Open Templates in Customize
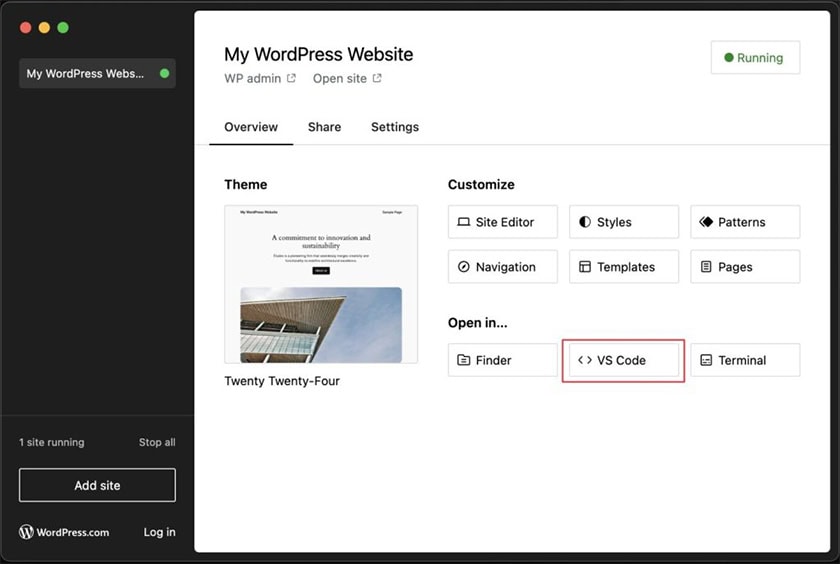This screenshot has height=564, width=840. click(623, 267)
